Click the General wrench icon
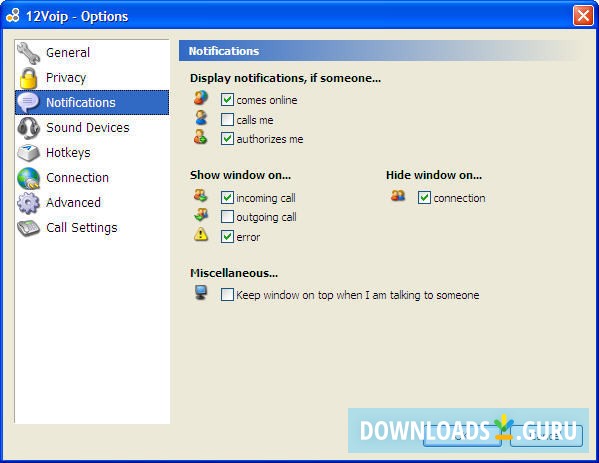599x463 pixels. [x=29, y=53]
